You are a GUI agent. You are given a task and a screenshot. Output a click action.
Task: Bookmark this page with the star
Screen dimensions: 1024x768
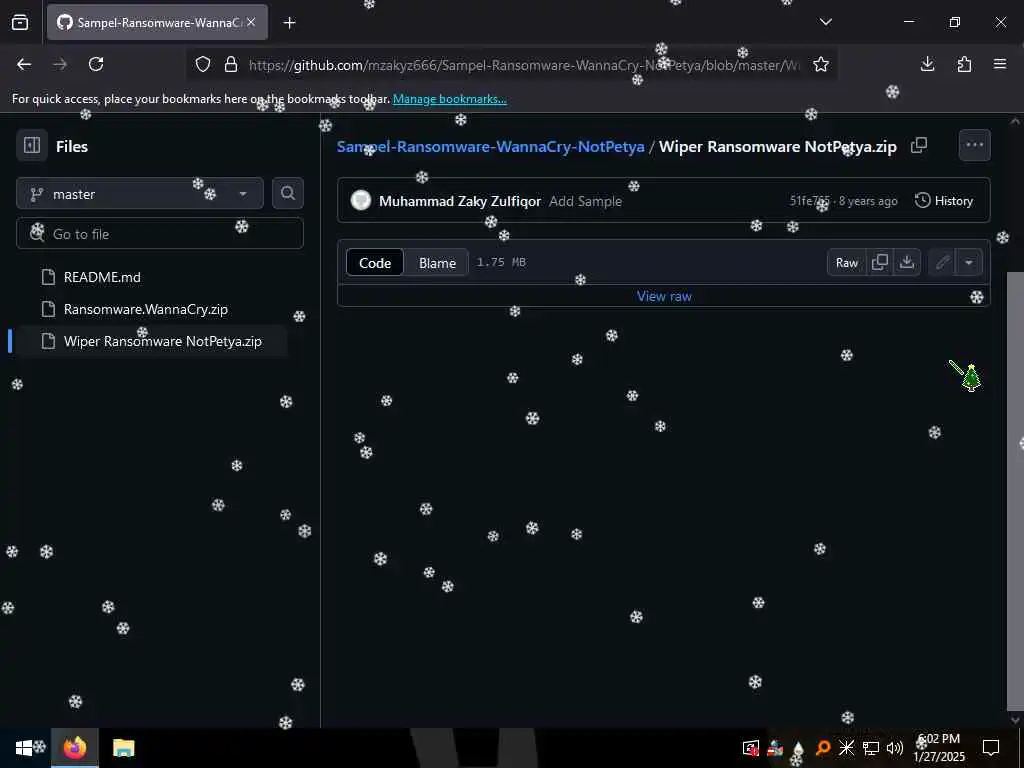click(821, 64)
